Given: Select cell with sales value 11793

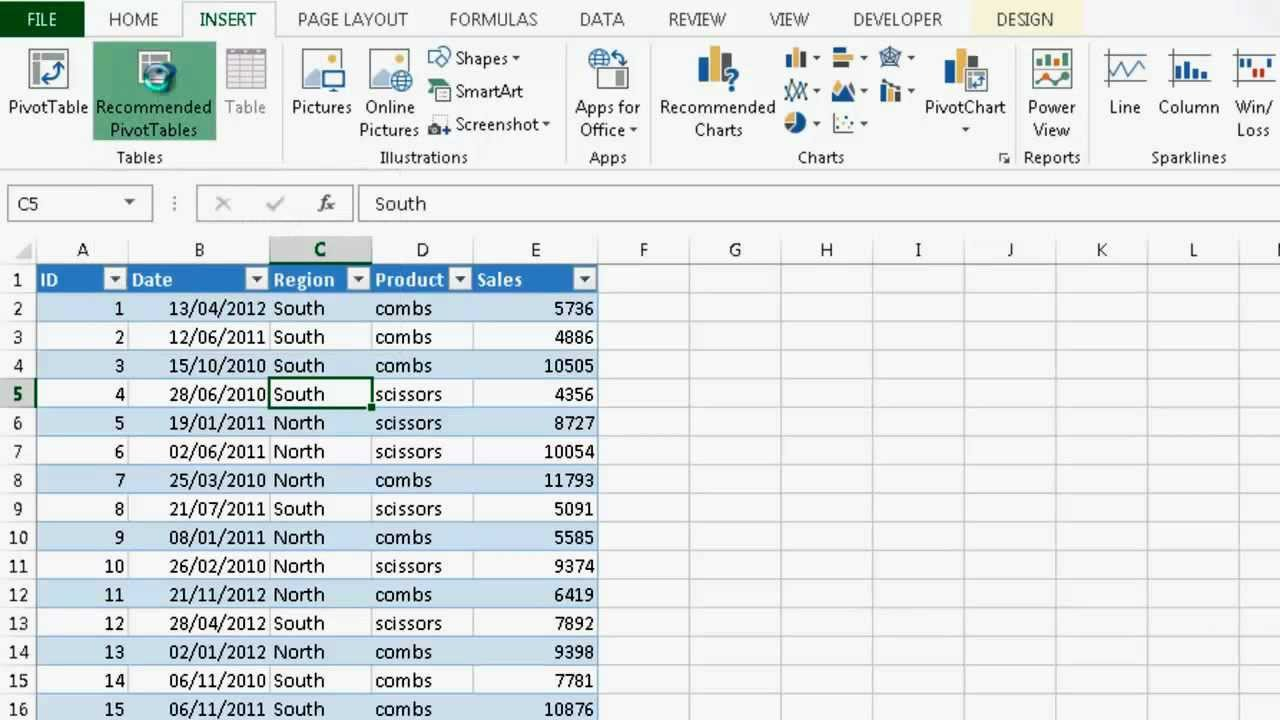Looking at the screenshot, I should (535, 480).
